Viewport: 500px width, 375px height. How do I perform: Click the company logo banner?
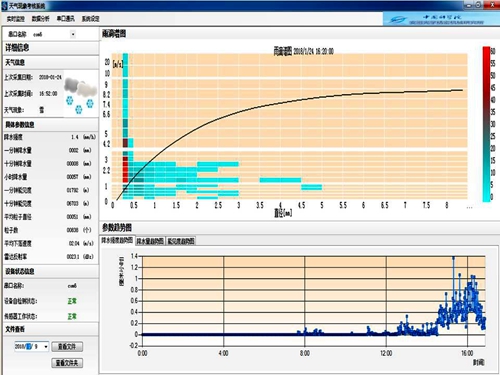coord(440,19)
